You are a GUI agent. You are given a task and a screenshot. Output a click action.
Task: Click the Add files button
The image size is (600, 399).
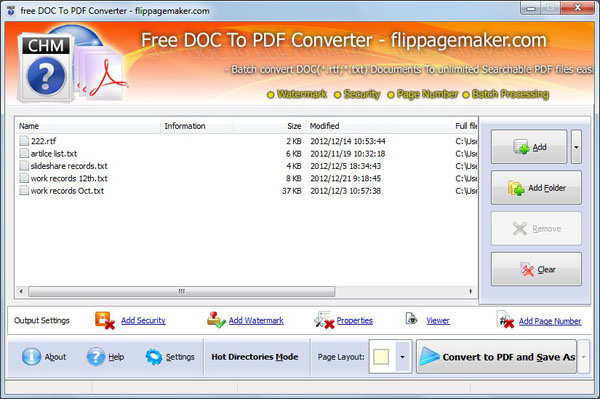pyautogui.click(x=528, y=147)
